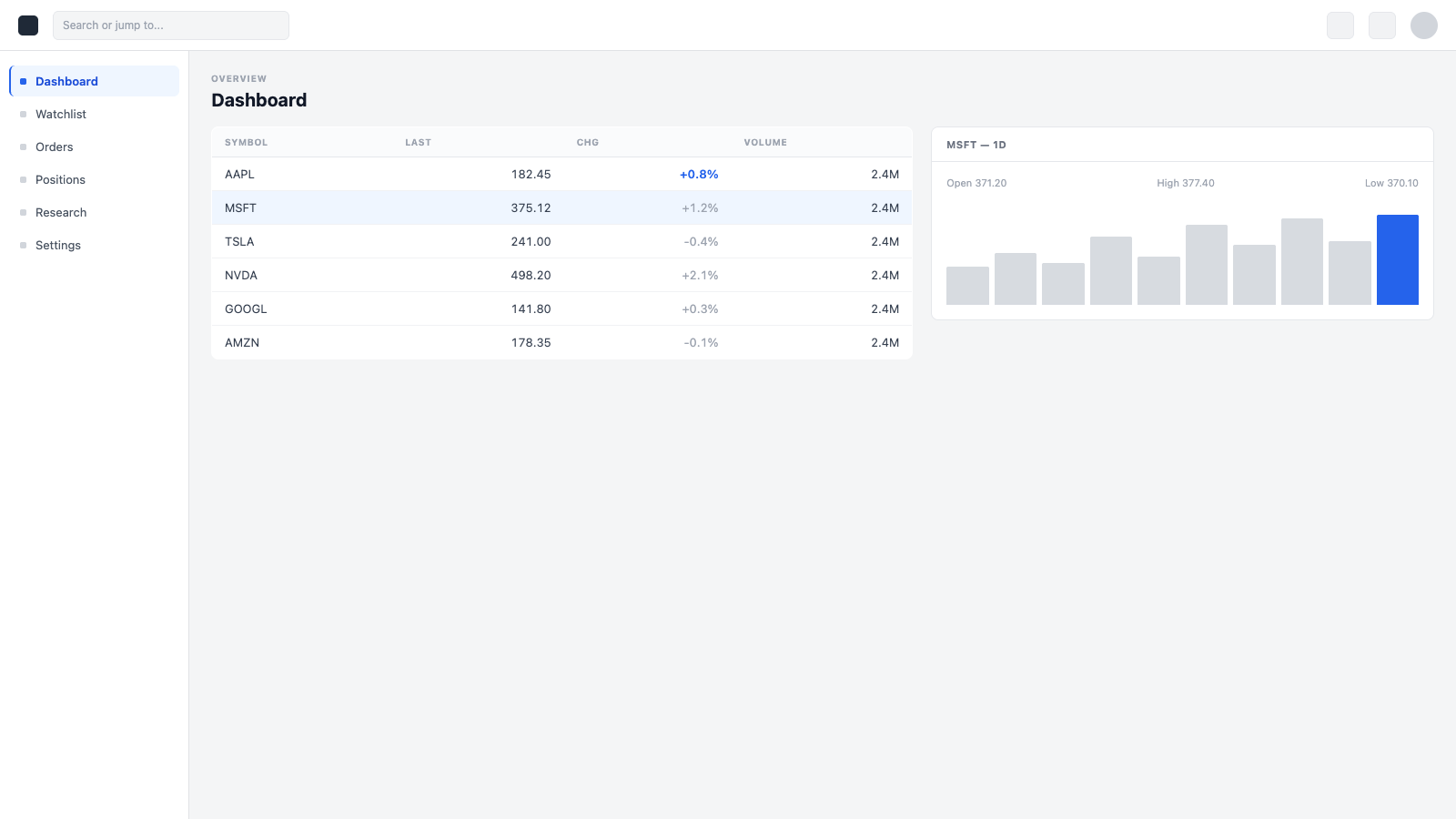Open the Dashboard sidebar item
The height and width of the screenshot is (819, 1456).
(95, 81)
